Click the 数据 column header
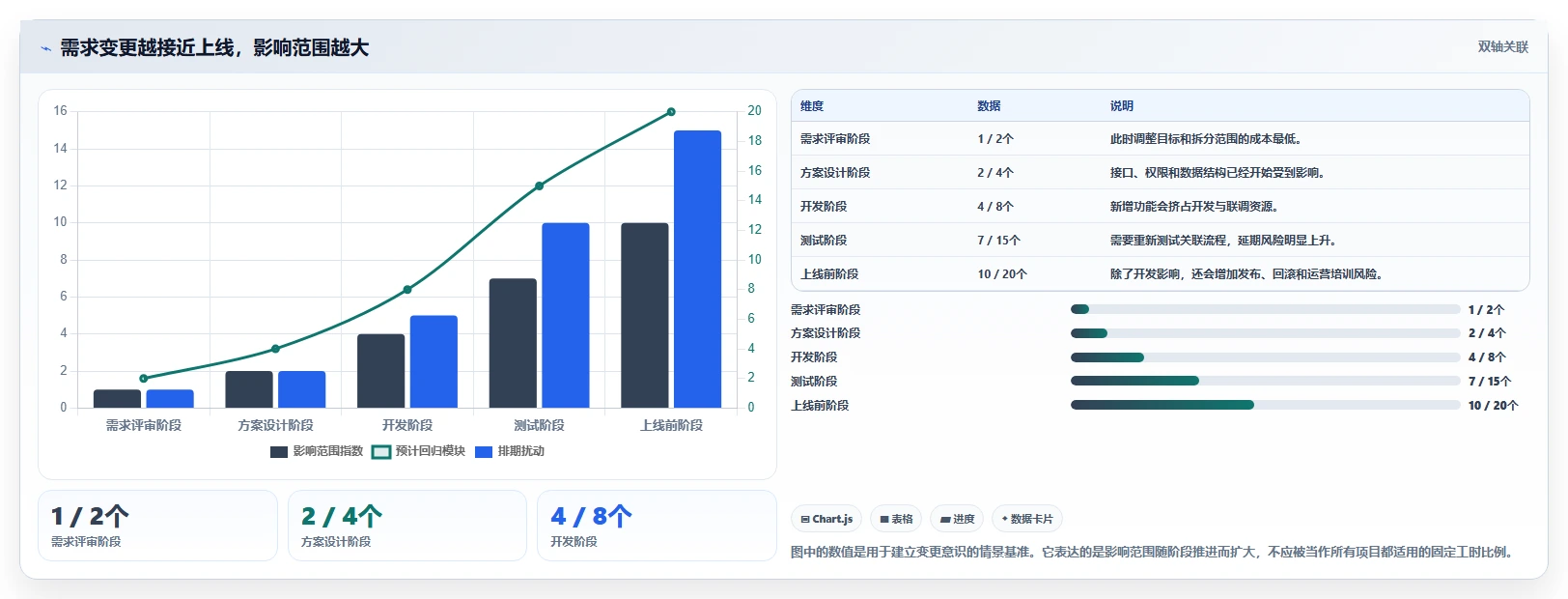This screenshot has width=1568, height=599. point(989,106)
